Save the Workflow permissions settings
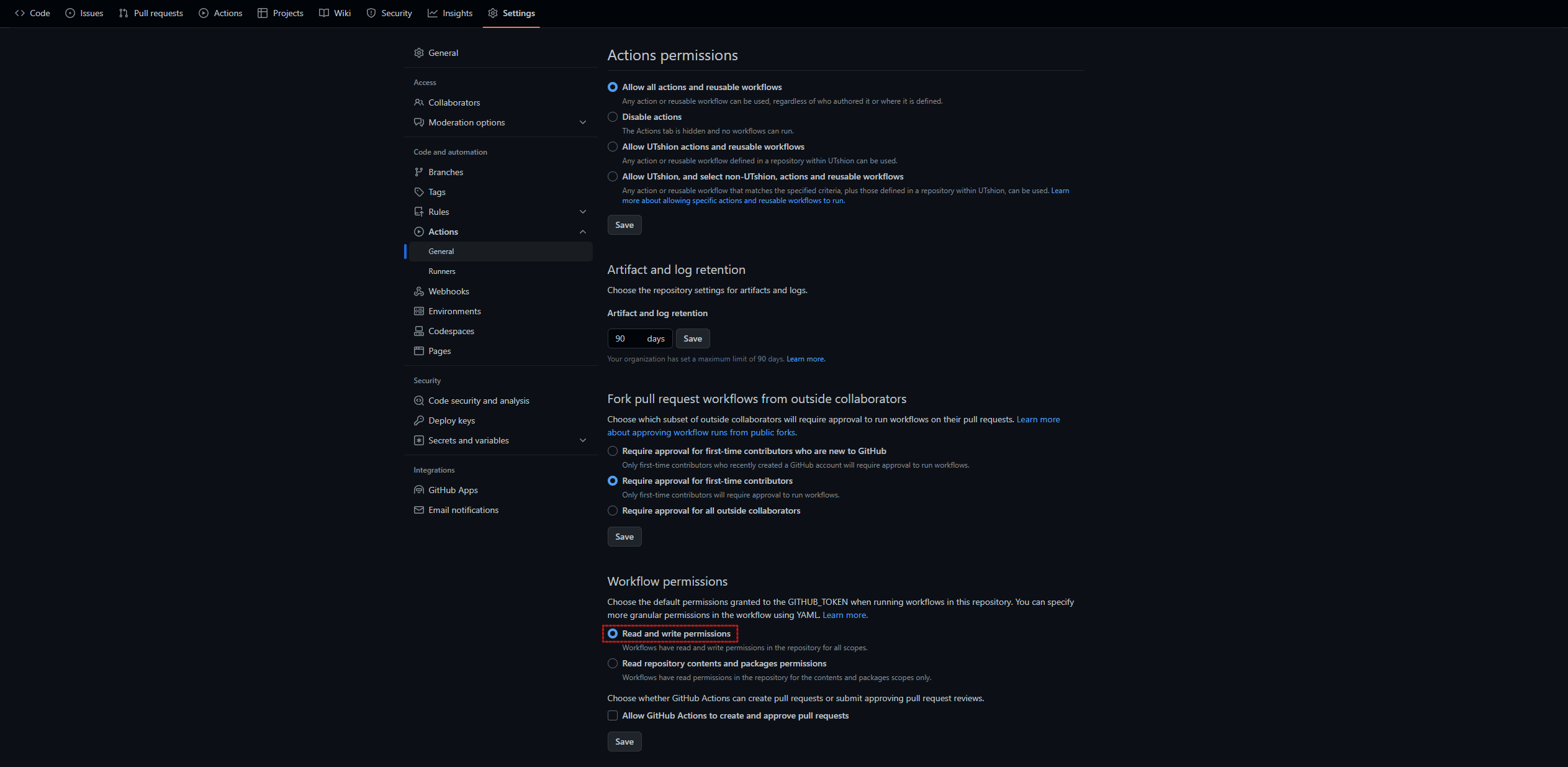1568x767 pixels. pyautogui.click(x=624, y=742)
